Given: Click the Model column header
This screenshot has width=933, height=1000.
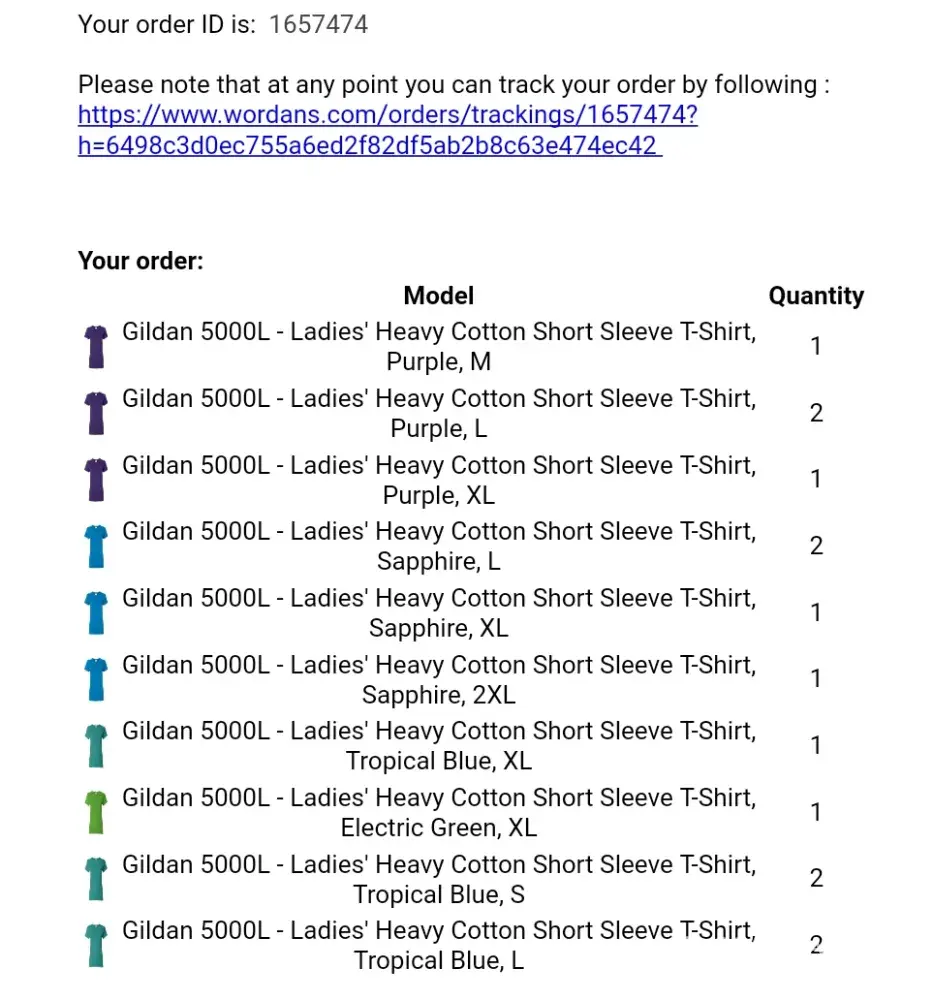Looking at the screenshot, I should pos(438,296).
